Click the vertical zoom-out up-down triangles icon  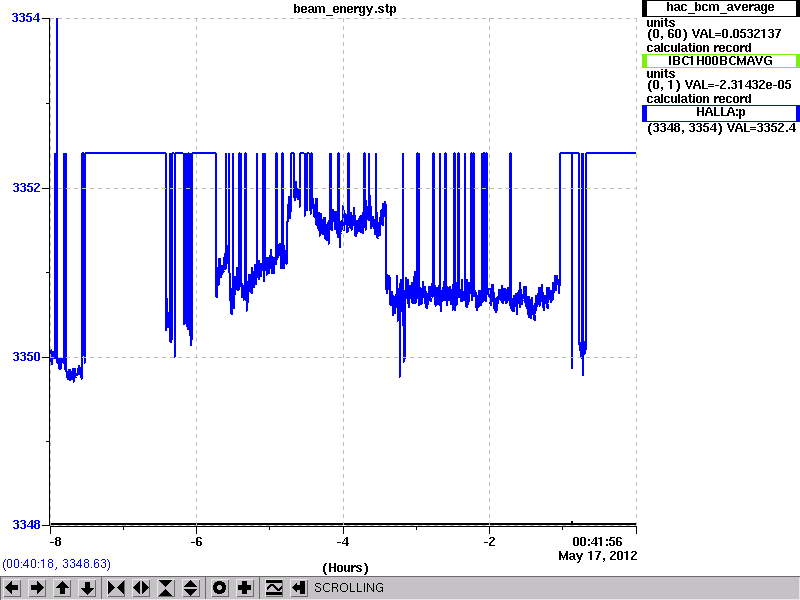click(191, 588)
